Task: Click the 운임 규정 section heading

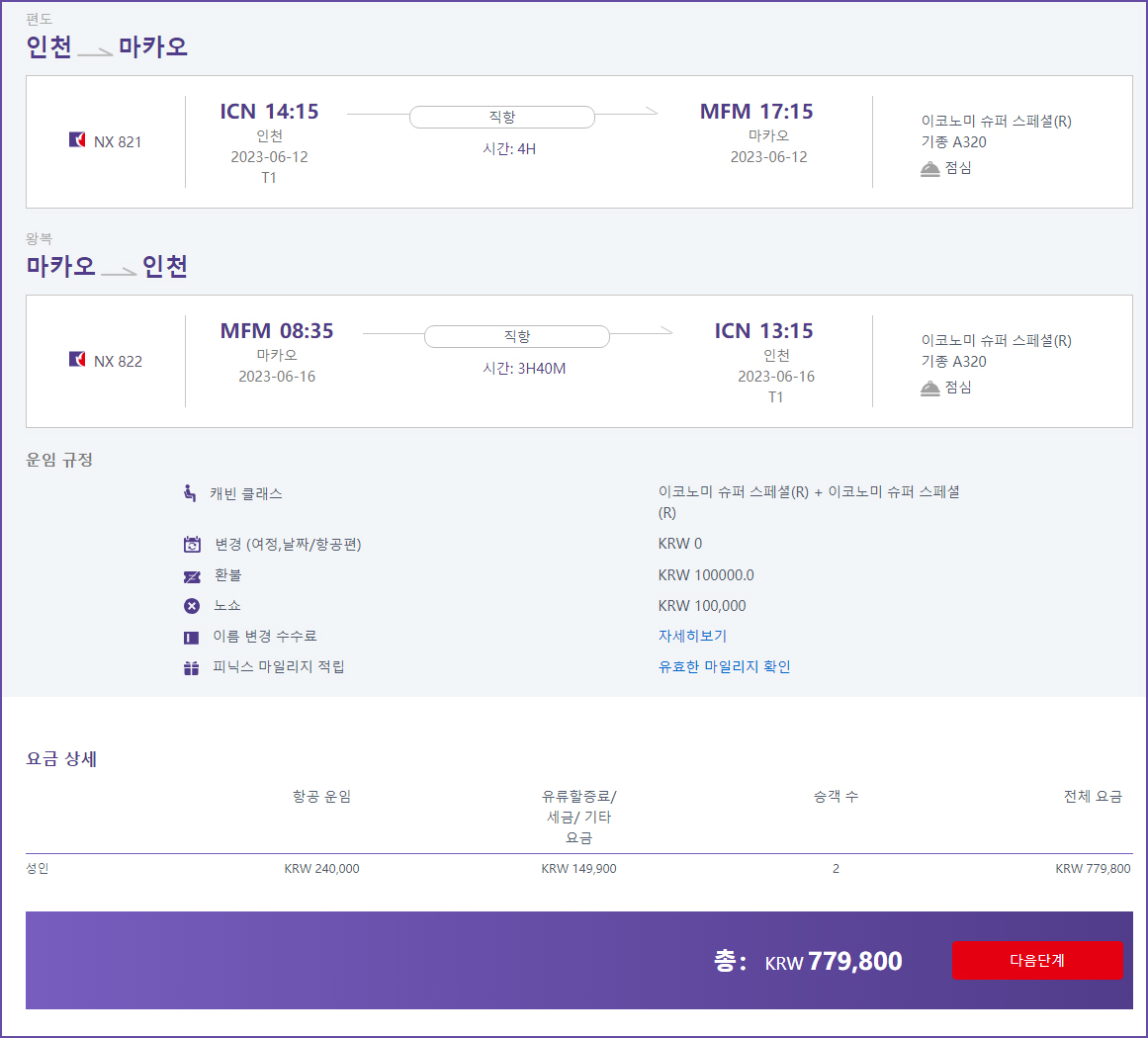Action: [x=59, y=460]
